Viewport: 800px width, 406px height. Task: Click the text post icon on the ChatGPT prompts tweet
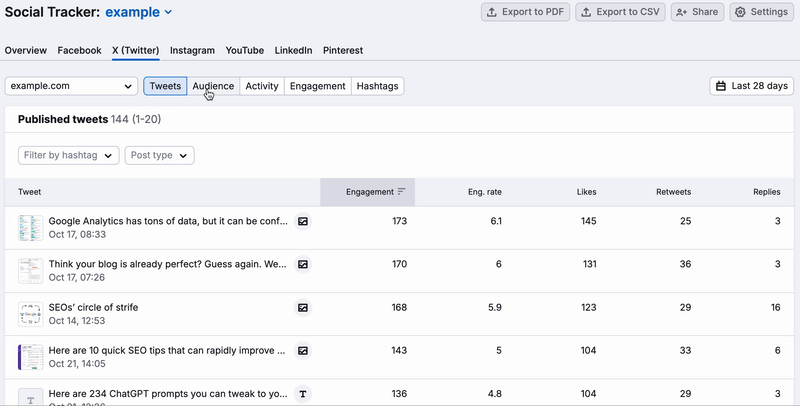click(x=303, y=394)
